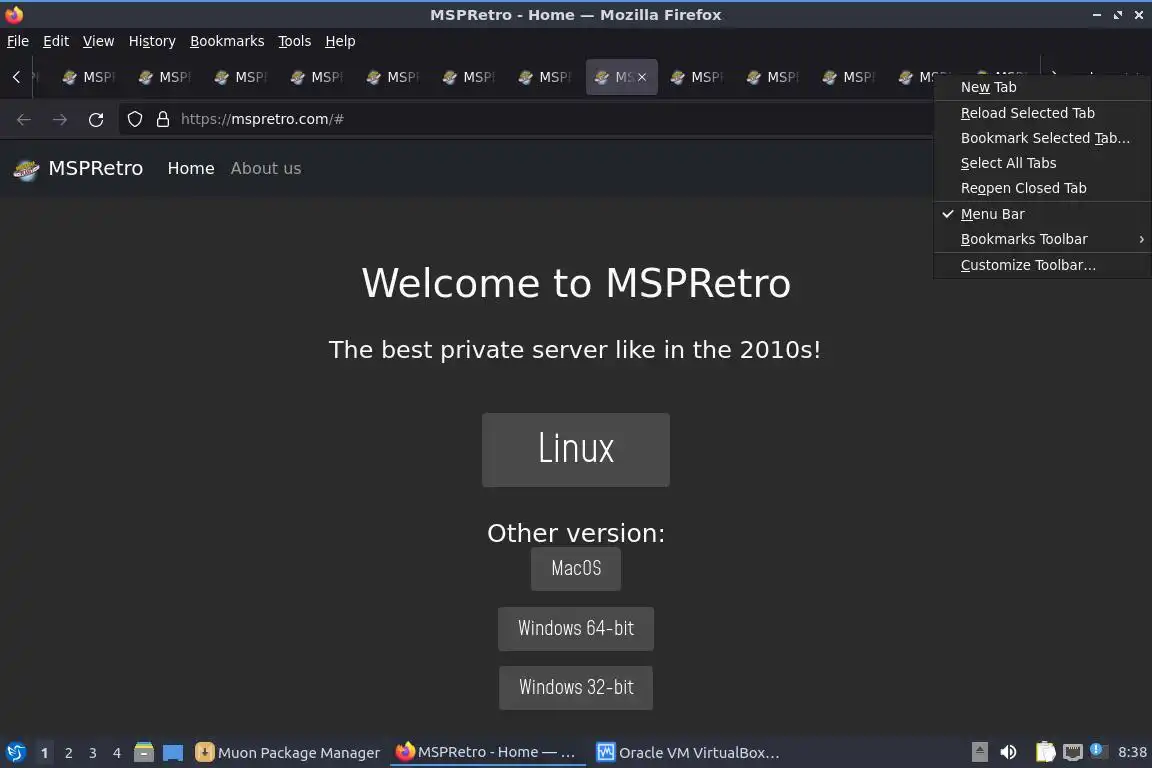Screen dimensions: 1152x768
Task: Open the Bookmarks menu
Action: (227, 41)
